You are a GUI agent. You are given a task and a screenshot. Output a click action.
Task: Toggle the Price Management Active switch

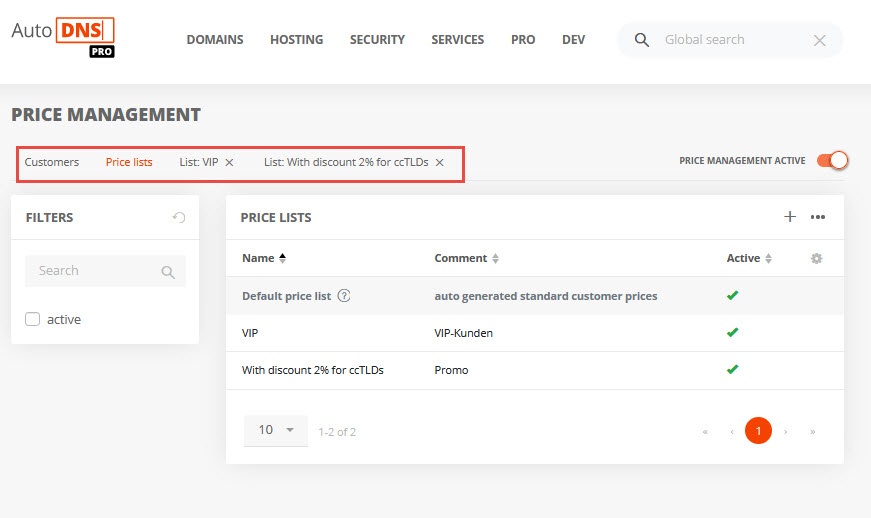(x=832, y=160)
